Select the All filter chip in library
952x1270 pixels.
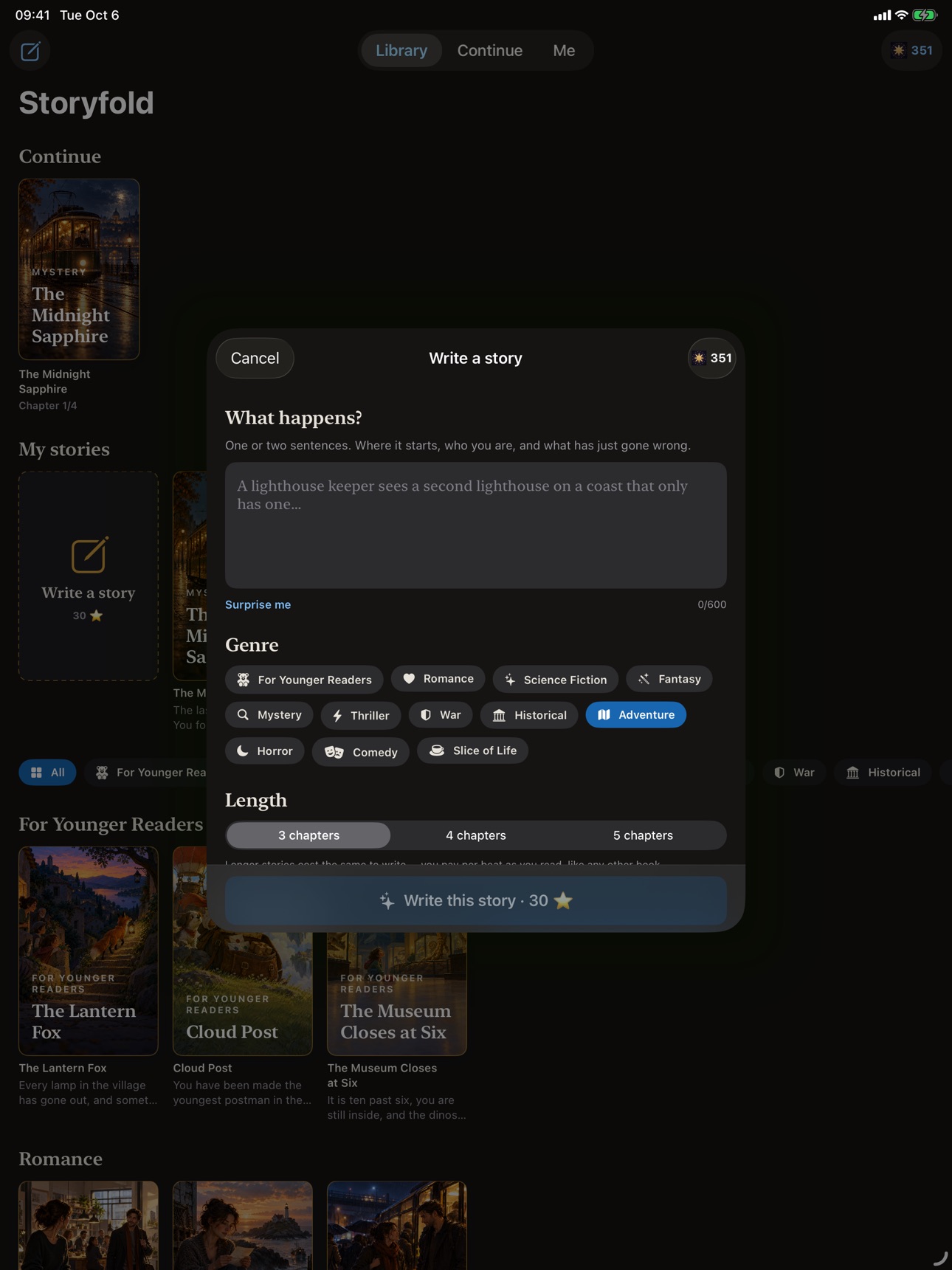[x=47, y=772]
